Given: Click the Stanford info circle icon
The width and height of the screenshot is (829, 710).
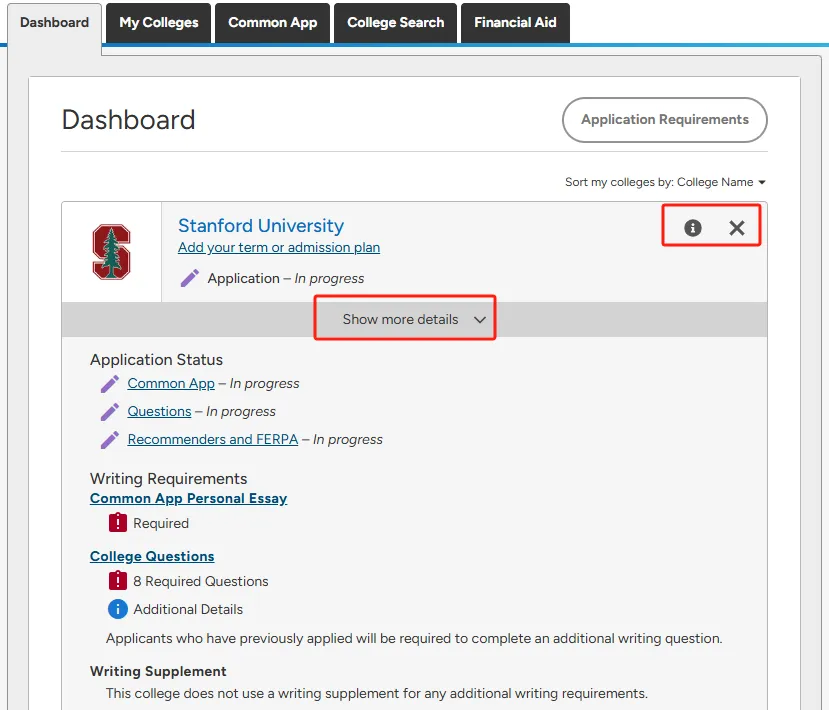Looking at the screenshot, I should [692, 228].
